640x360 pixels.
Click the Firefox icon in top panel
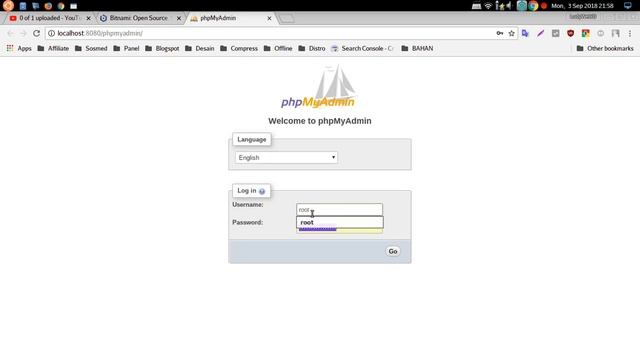pos(48,6)
